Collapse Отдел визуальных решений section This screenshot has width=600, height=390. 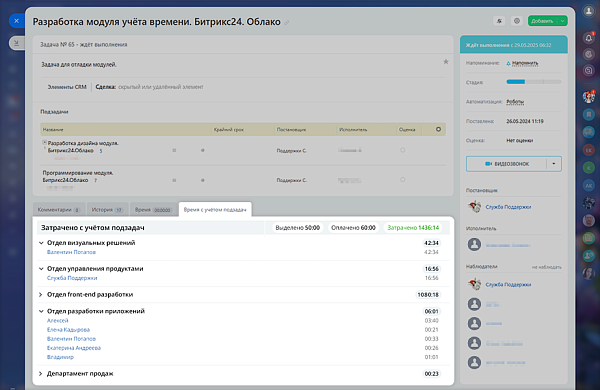point(41,243)
